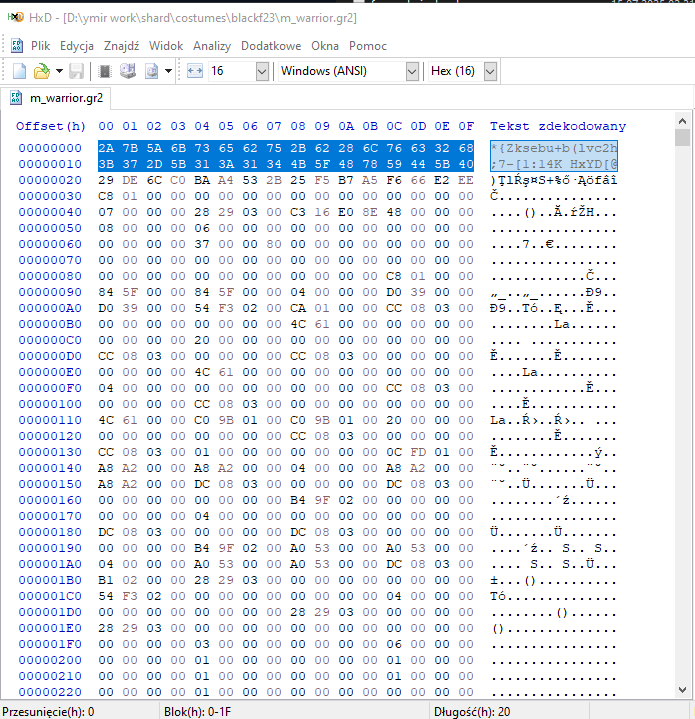Expand the Windows (ANSI) charset dropdown
Viewport: 695px width, 719px height.
click(x=412, y=71)
